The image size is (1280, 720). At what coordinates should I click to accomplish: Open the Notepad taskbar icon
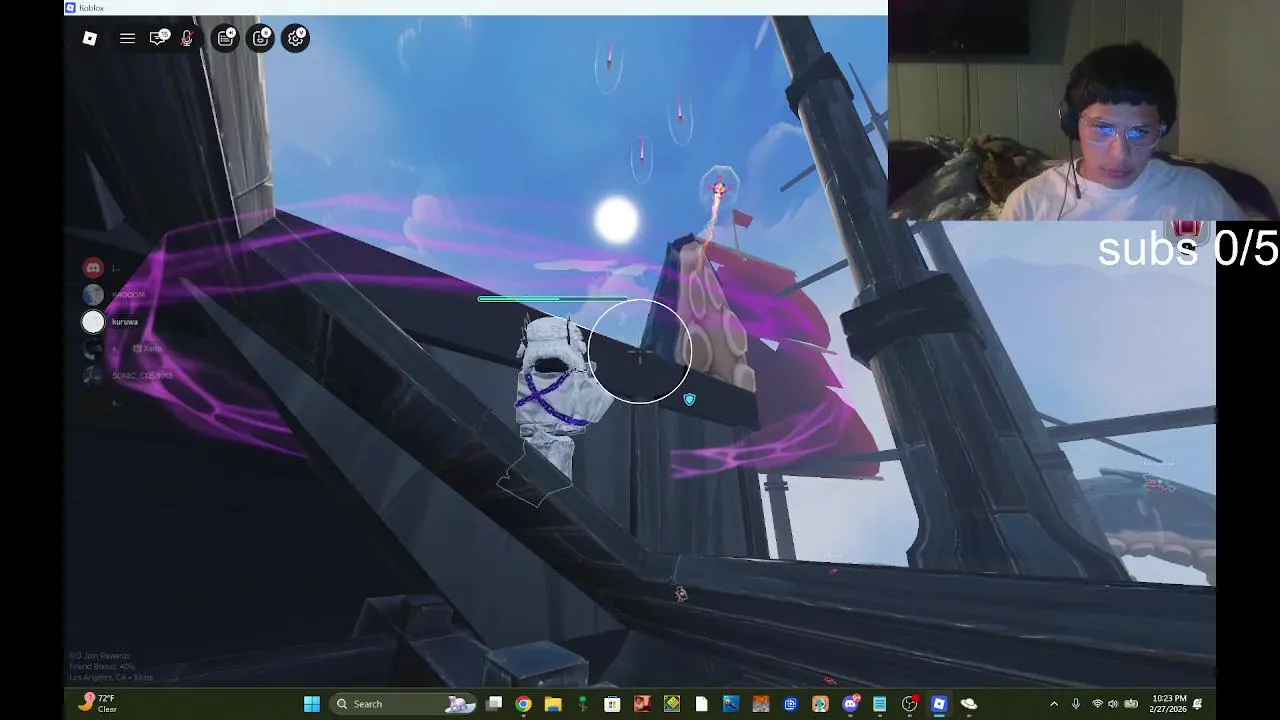(879, 704)
